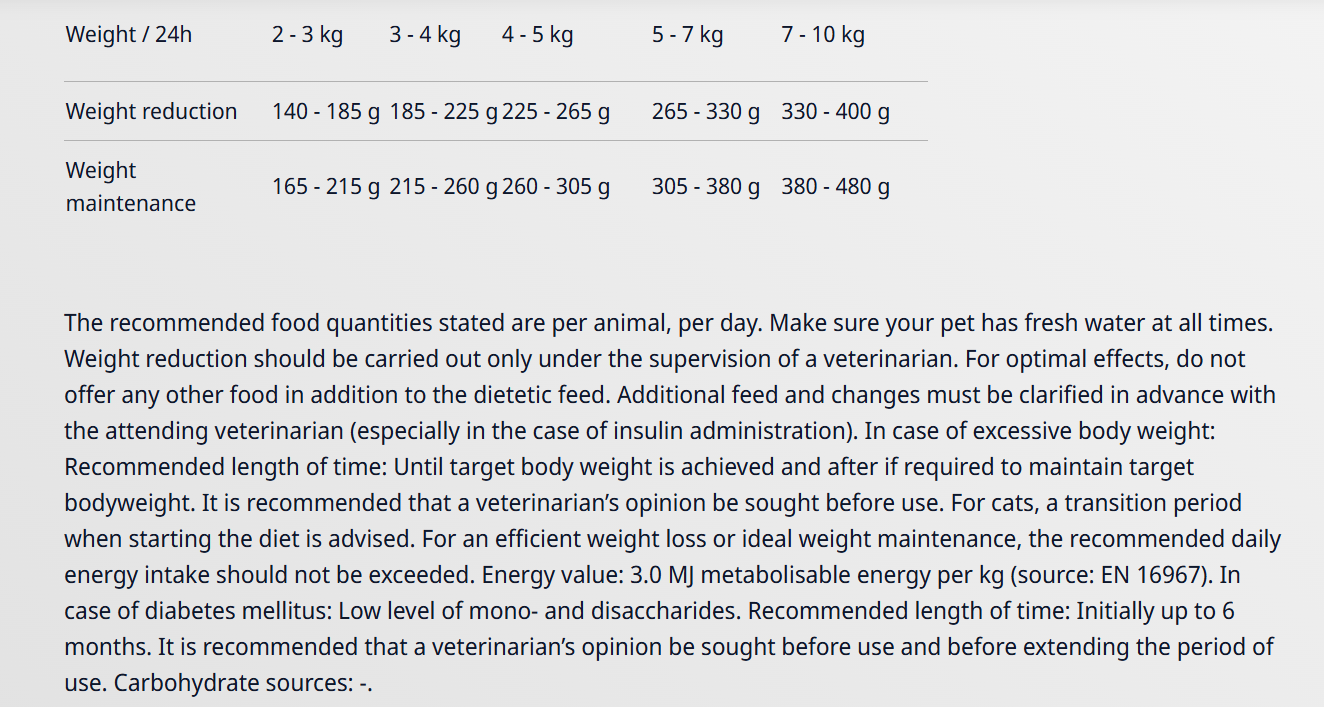
Task: Click the '260 - 305 g' maintenance value
Action: coord(556,187)
